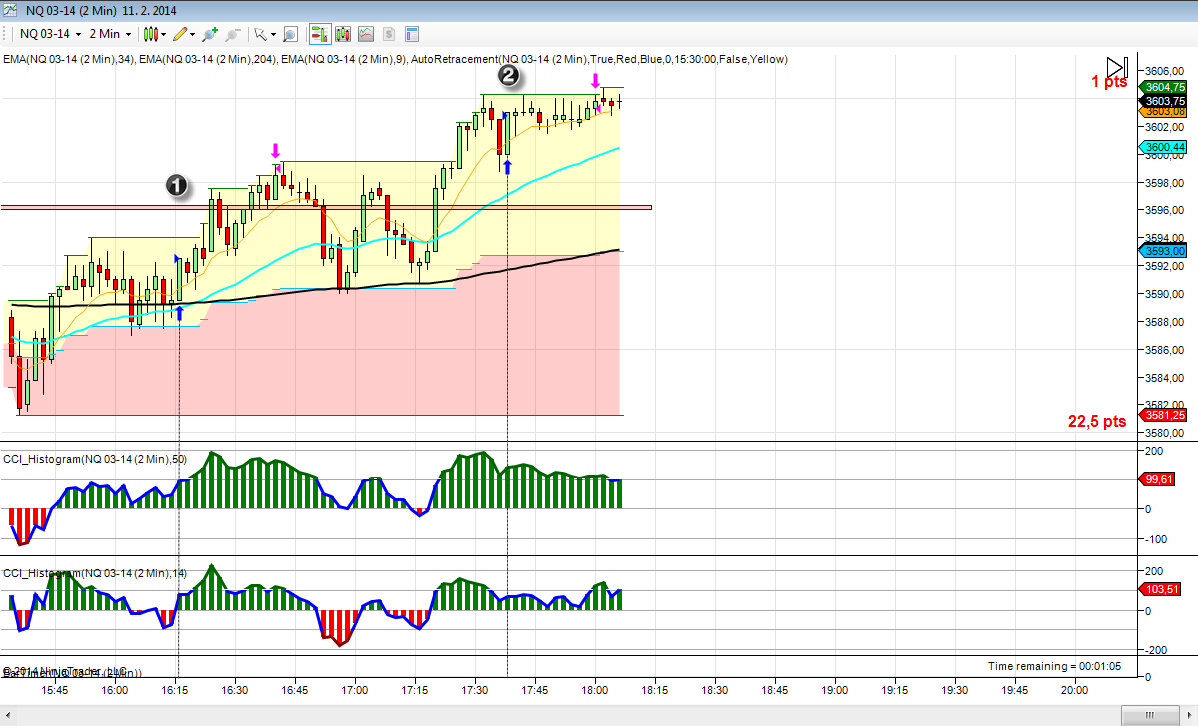Open the indicators chart icon
1198x726 pixels.
(x=366, y=34)
